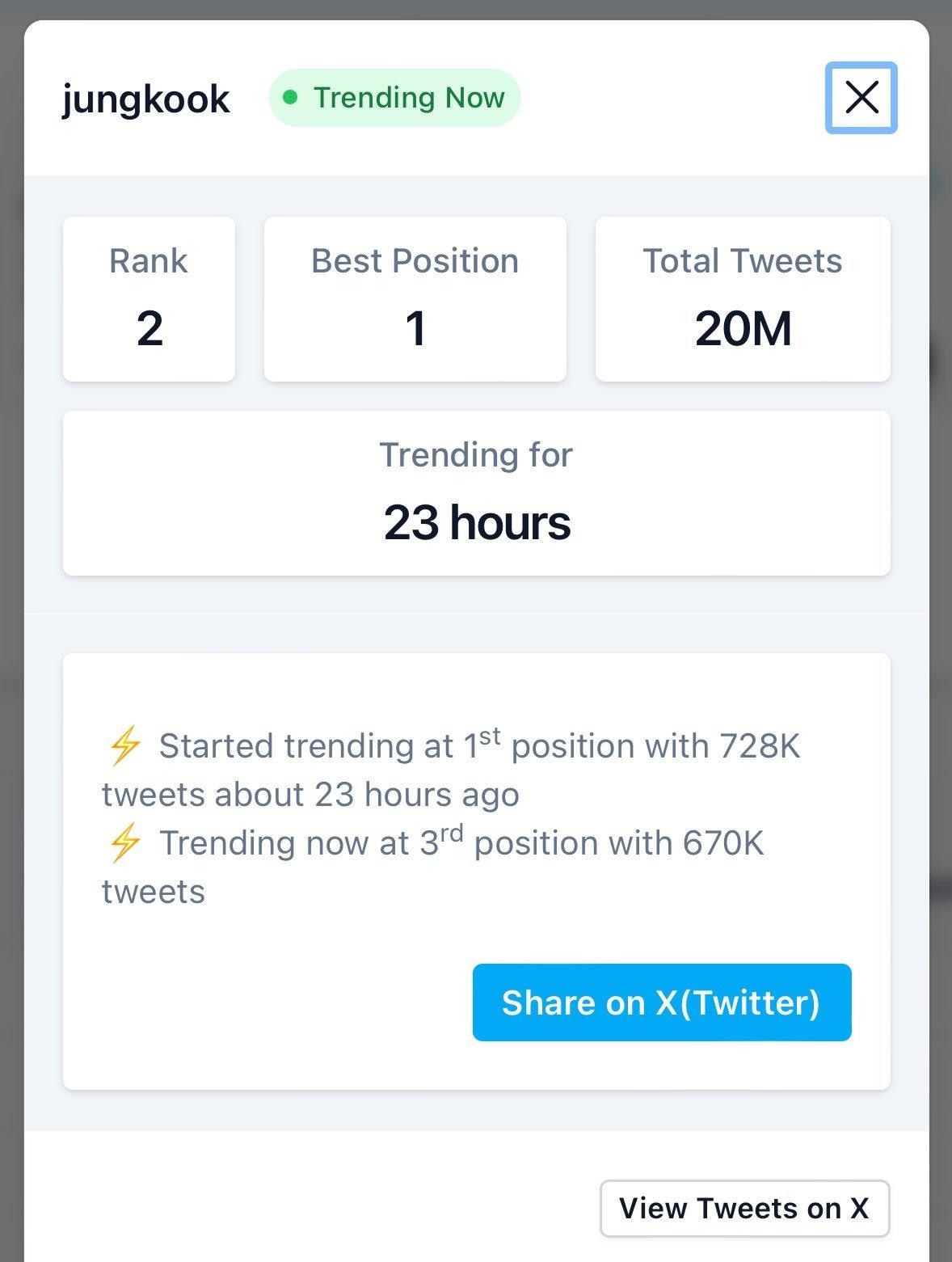Click the jungkook trend title

point(146,99)
